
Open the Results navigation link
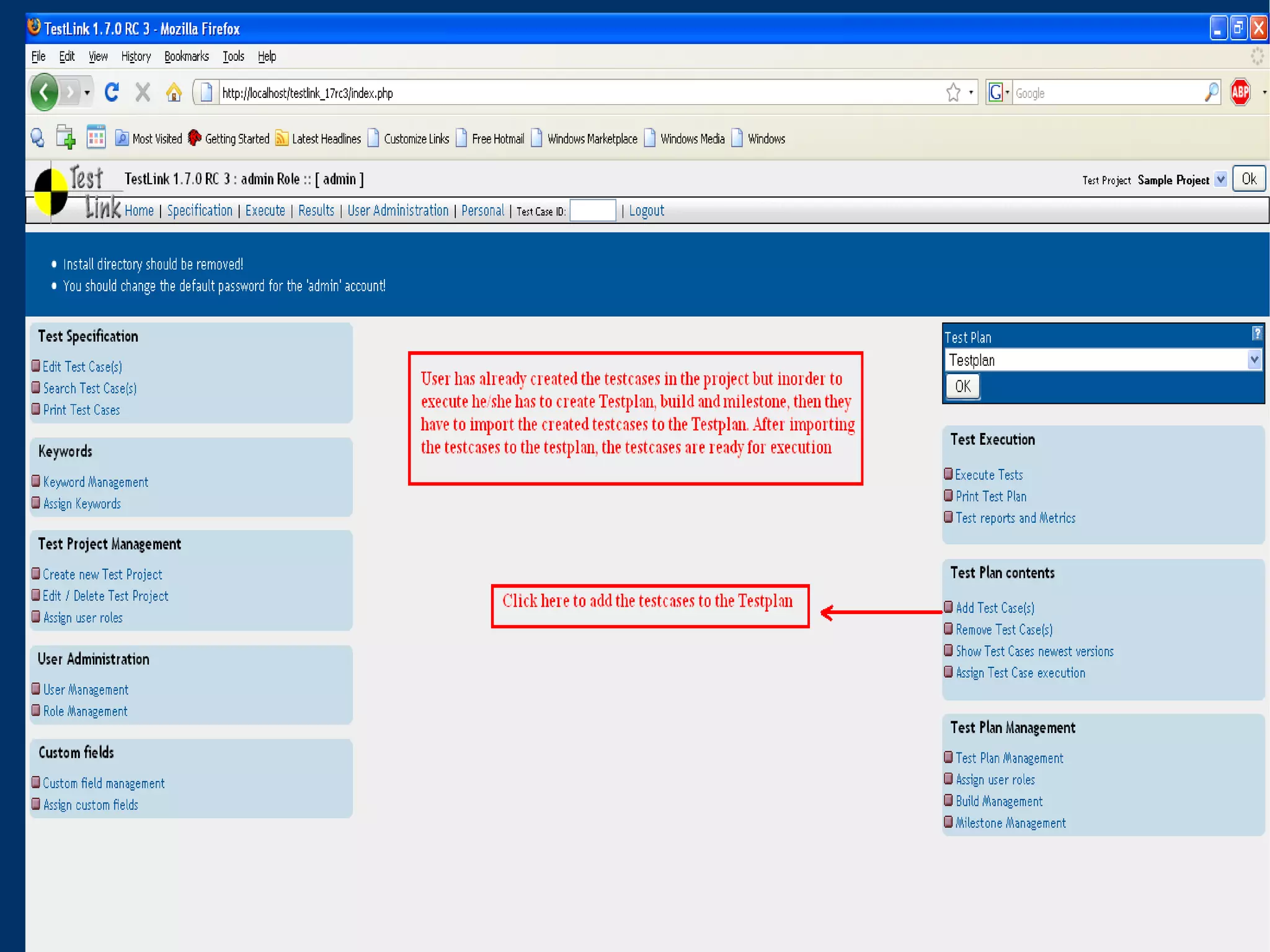click(x=316, y=211)
